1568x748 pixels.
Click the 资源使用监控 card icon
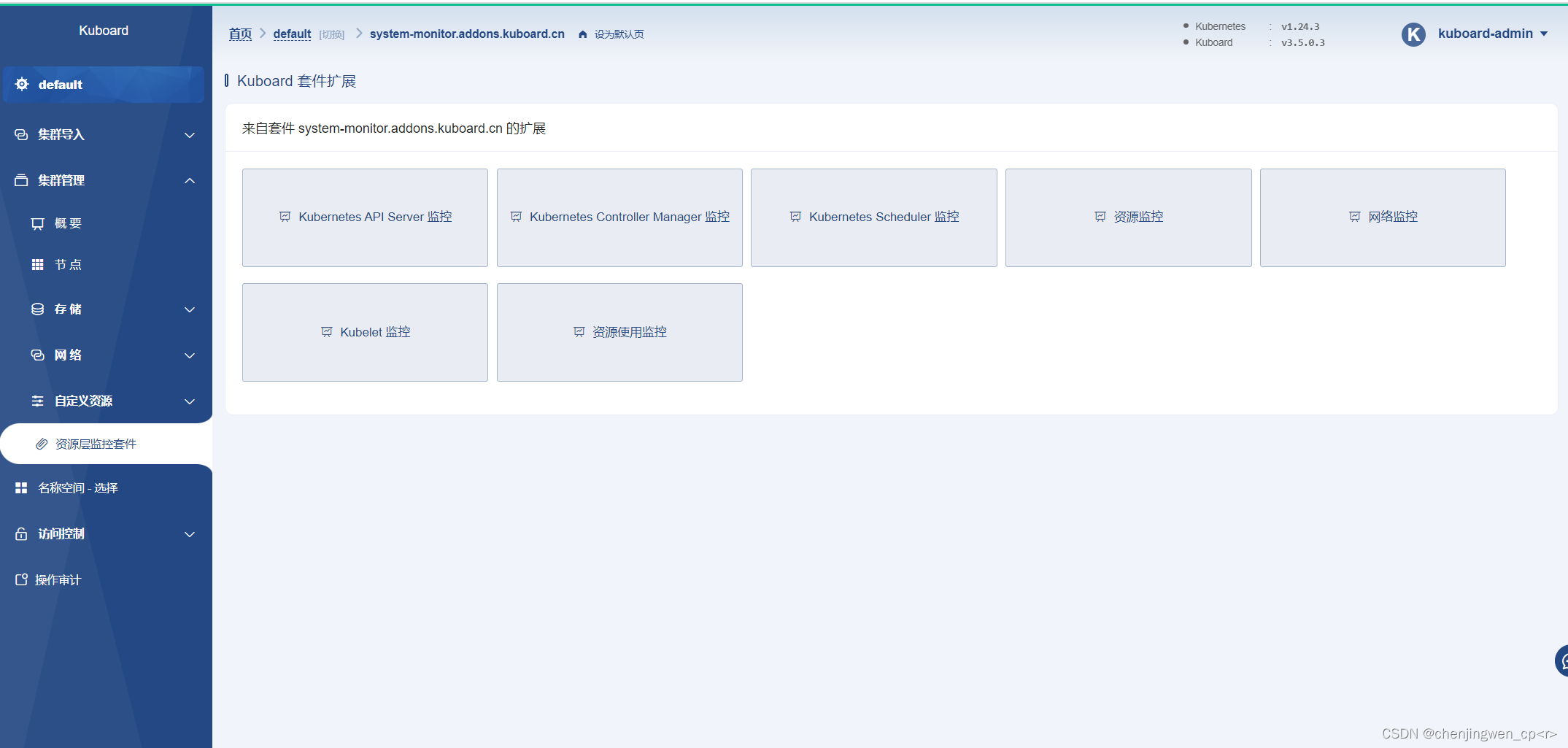(579, 332)
